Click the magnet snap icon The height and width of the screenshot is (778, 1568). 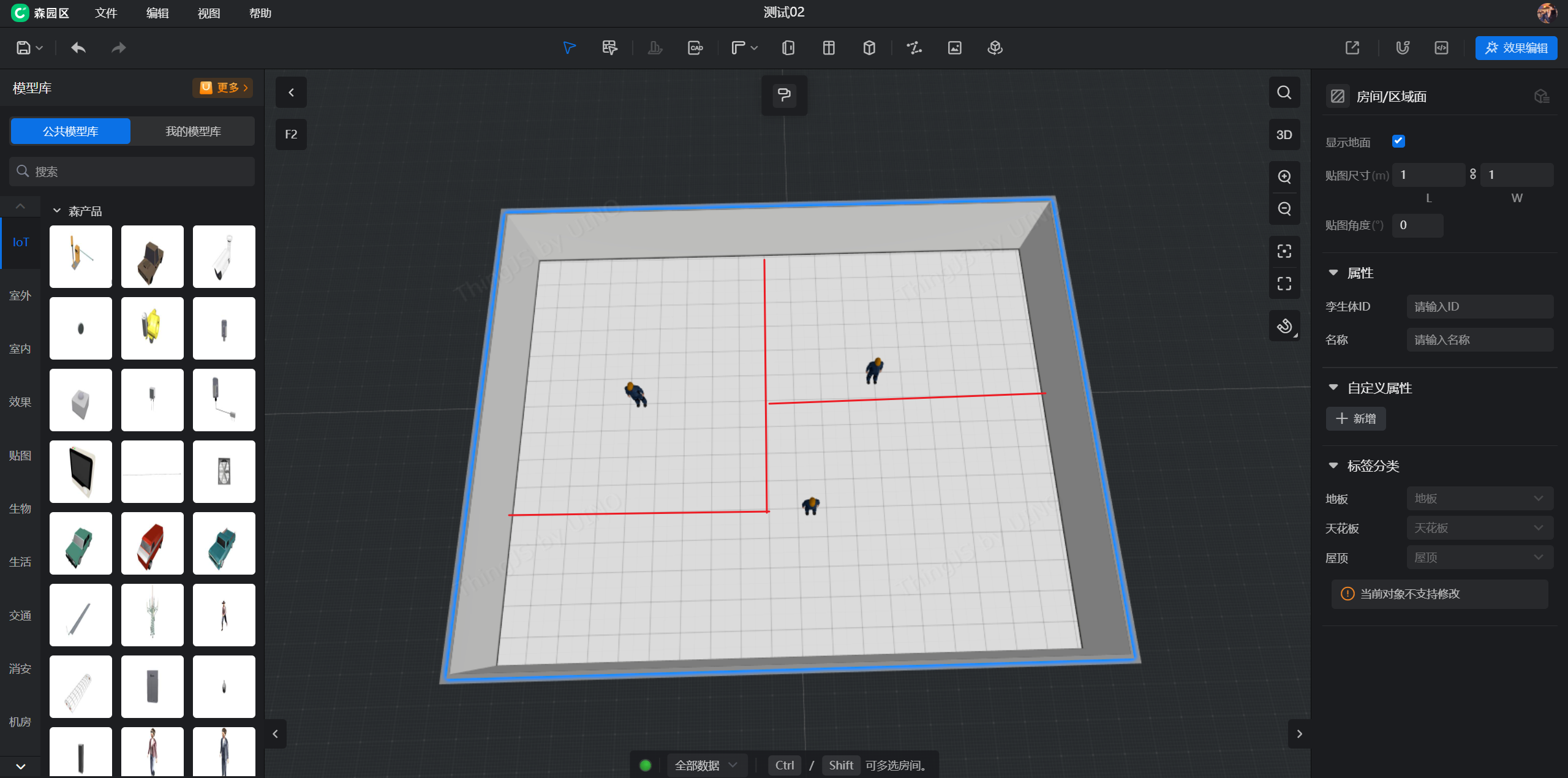tap(1403, 48)
